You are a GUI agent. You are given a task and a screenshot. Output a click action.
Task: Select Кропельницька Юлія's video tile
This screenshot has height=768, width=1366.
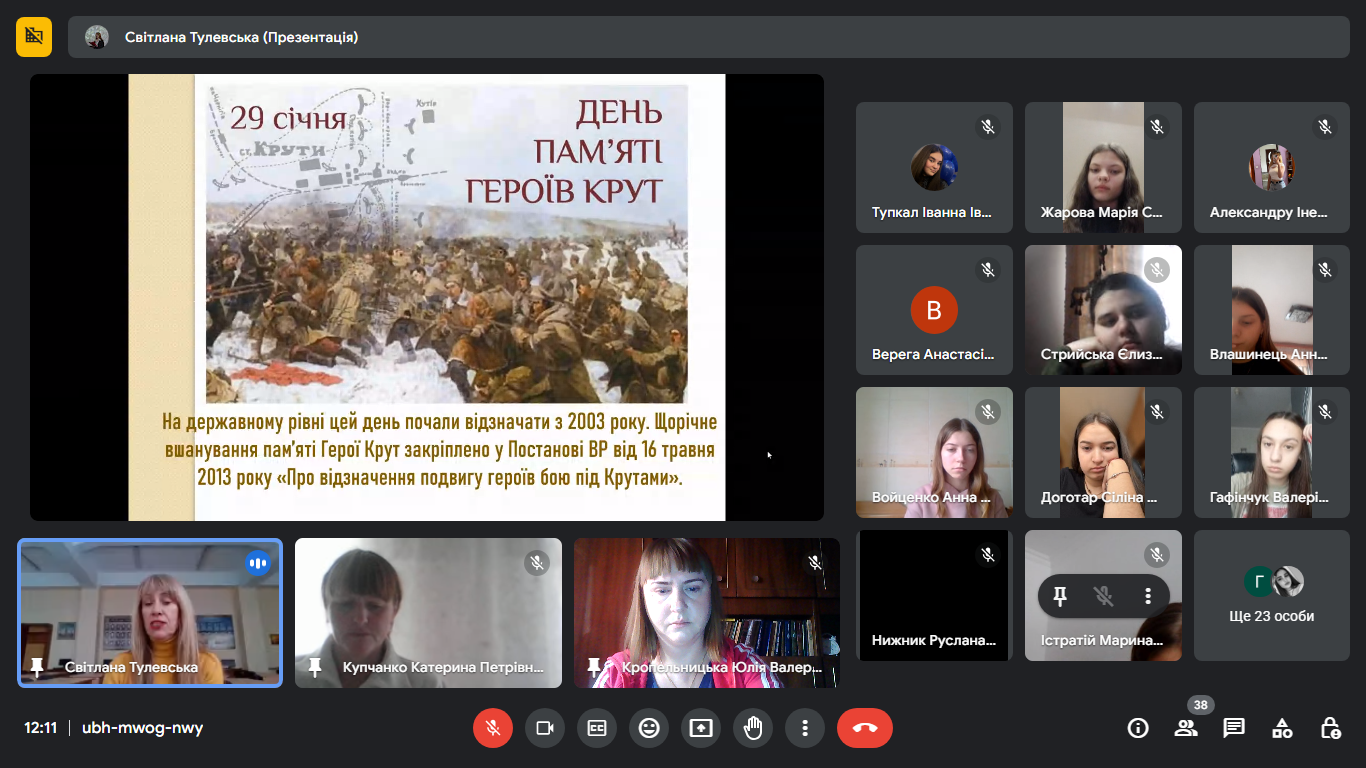pos(706,613)
